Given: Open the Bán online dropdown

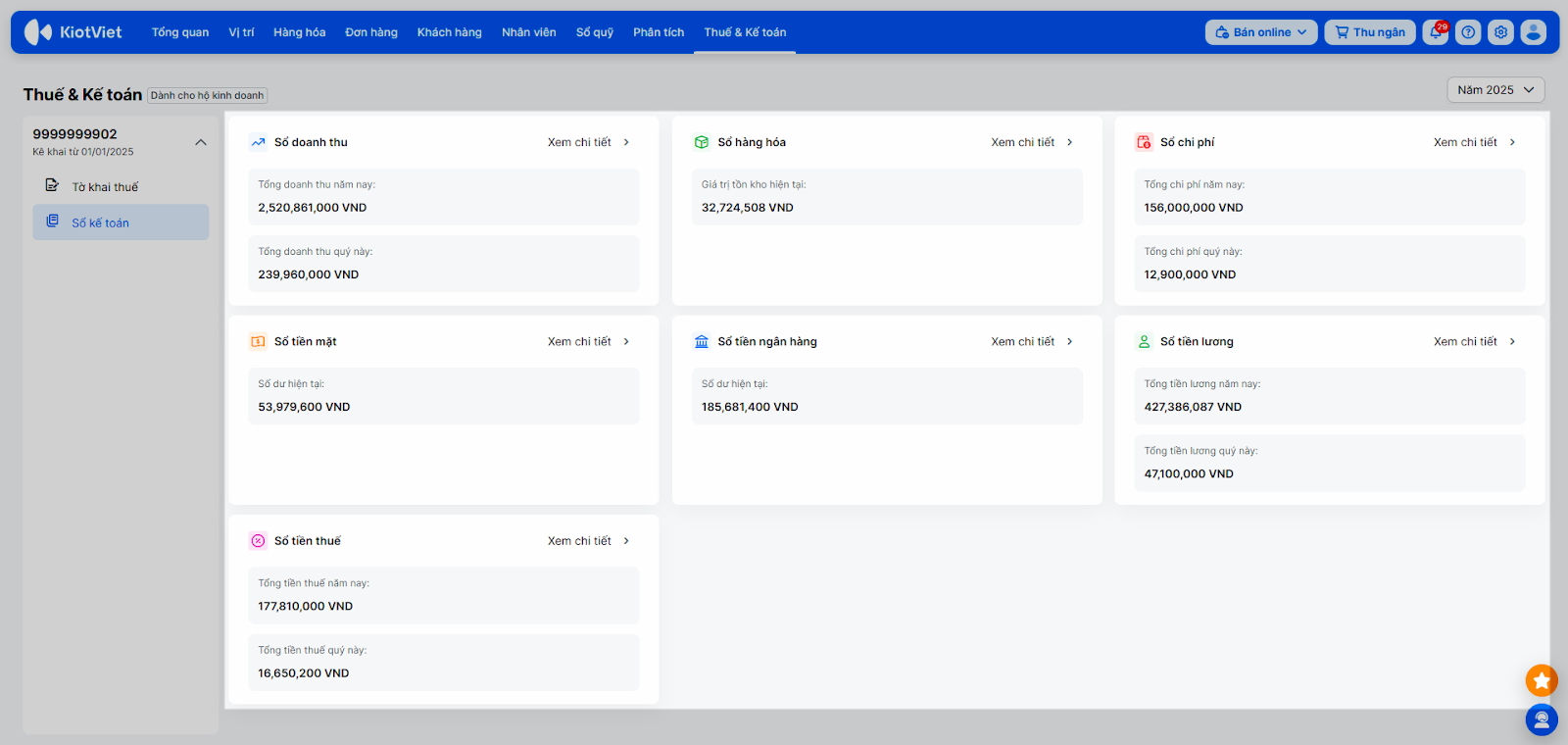Looking at the screenshot, I should [1261, 32].
